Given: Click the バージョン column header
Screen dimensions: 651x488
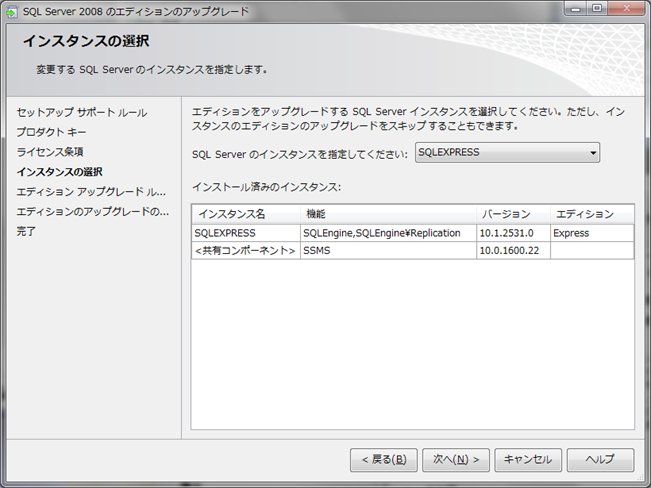Looking at the screenshot, I should [514, 214].
